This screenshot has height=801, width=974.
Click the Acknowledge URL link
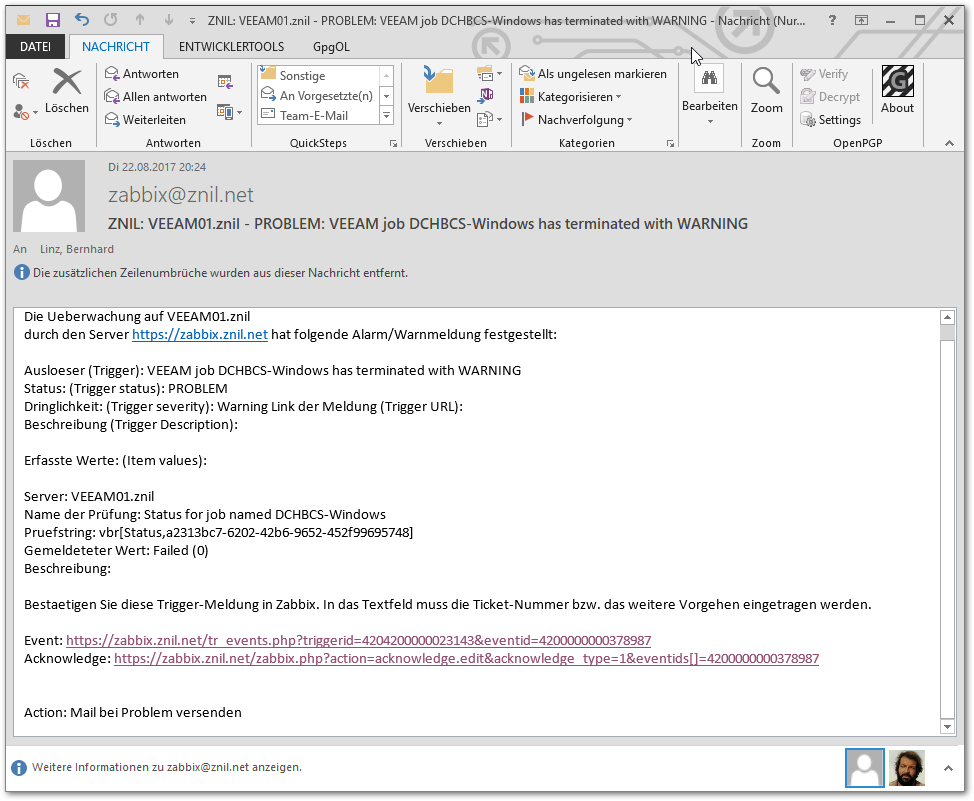coord(466,659)
